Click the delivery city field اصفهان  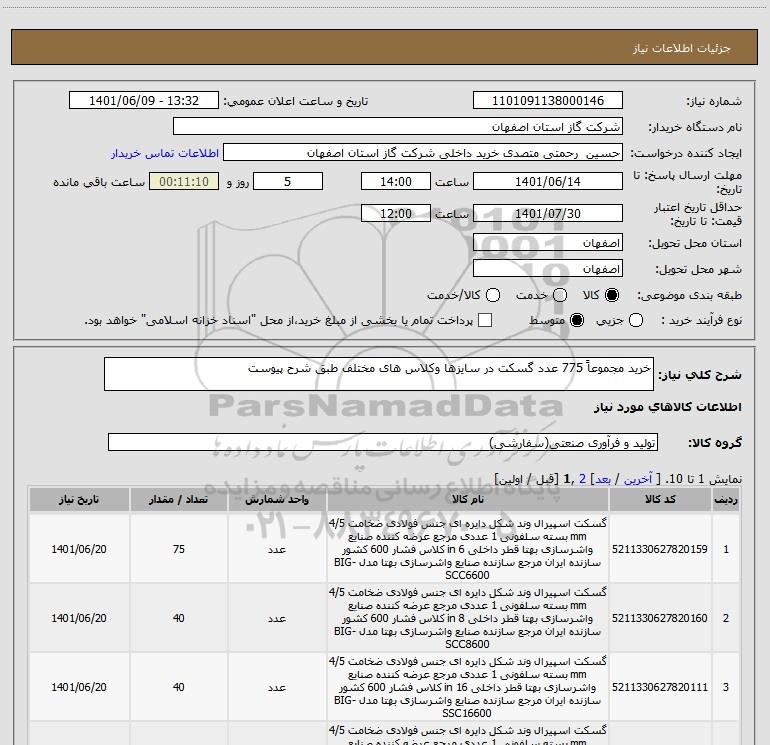click(x=548, y=269)
